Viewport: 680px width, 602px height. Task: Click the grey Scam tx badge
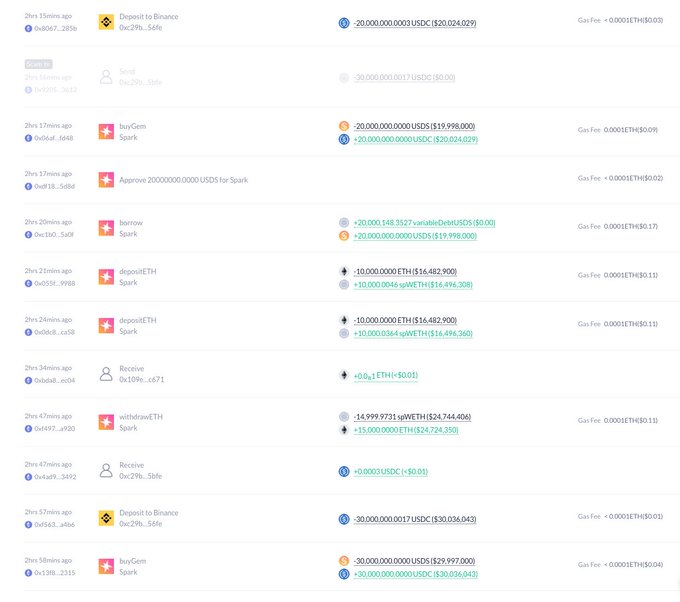[x=39, y=64]
